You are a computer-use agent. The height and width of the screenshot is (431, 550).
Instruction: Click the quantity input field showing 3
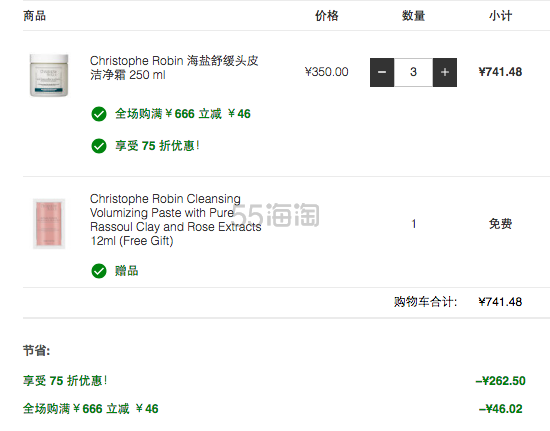tap(413, 72)
